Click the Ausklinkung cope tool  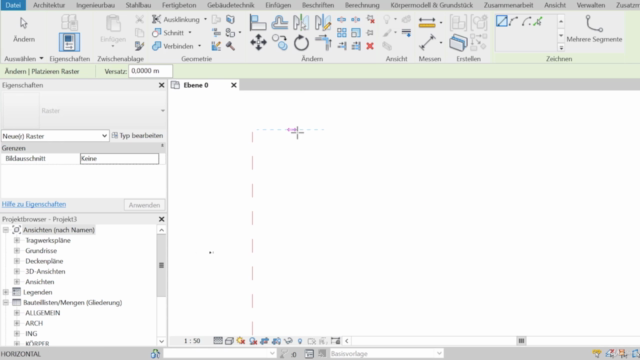177,20
